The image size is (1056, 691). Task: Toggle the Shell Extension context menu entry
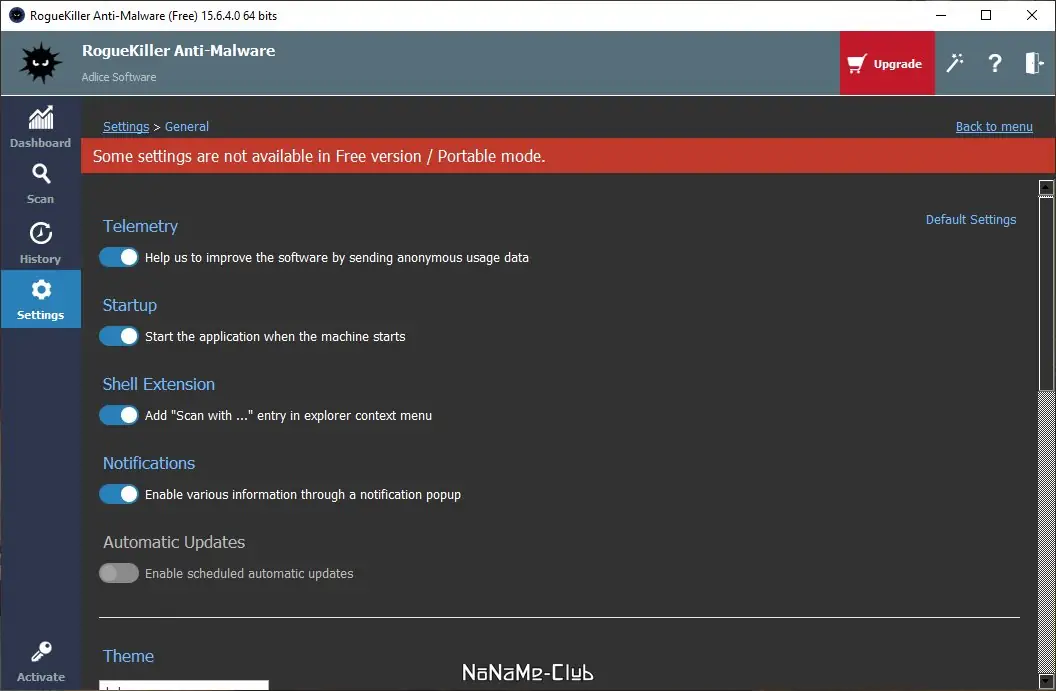coord(119,415)
